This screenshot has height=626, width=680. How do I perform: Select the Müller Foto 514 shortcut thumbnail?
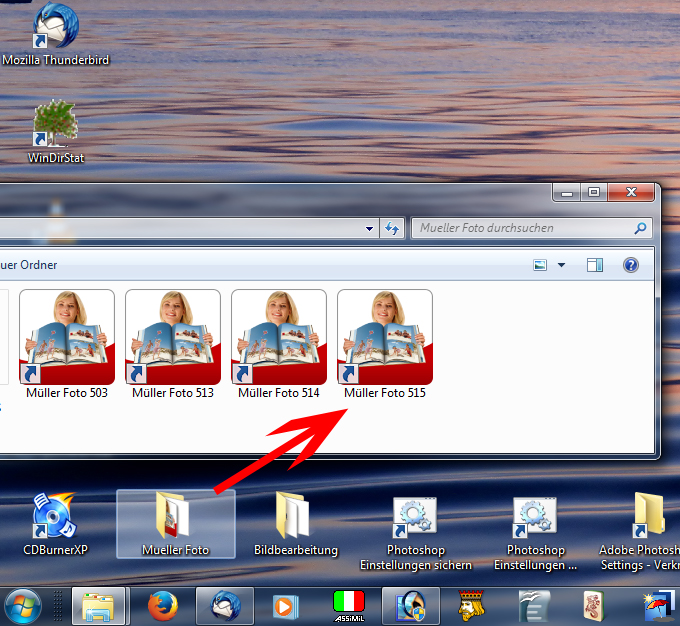click(x=279, y=337)
